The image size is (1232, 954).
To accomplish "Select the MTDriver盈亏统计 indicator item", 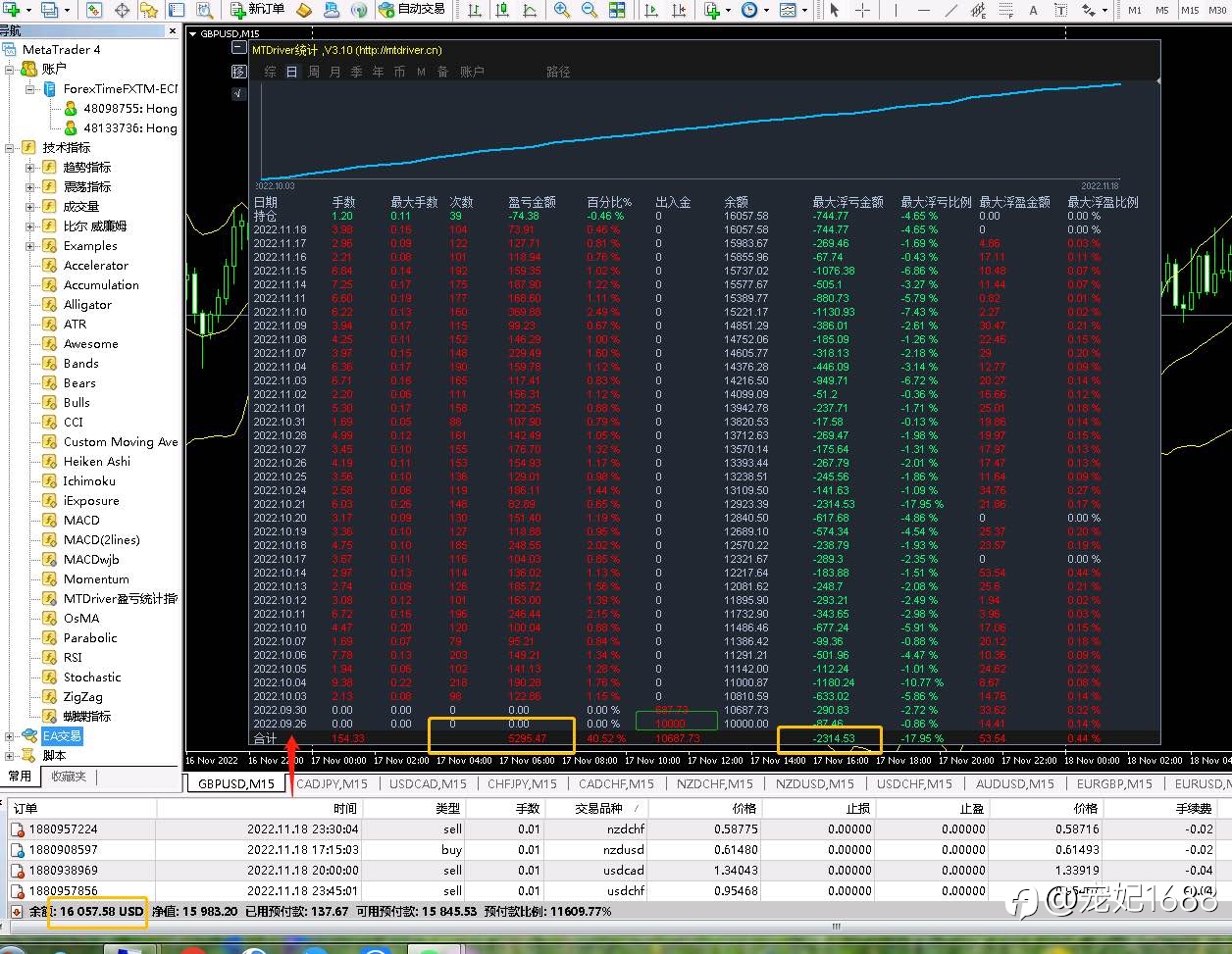I will (x=120, y=598).
